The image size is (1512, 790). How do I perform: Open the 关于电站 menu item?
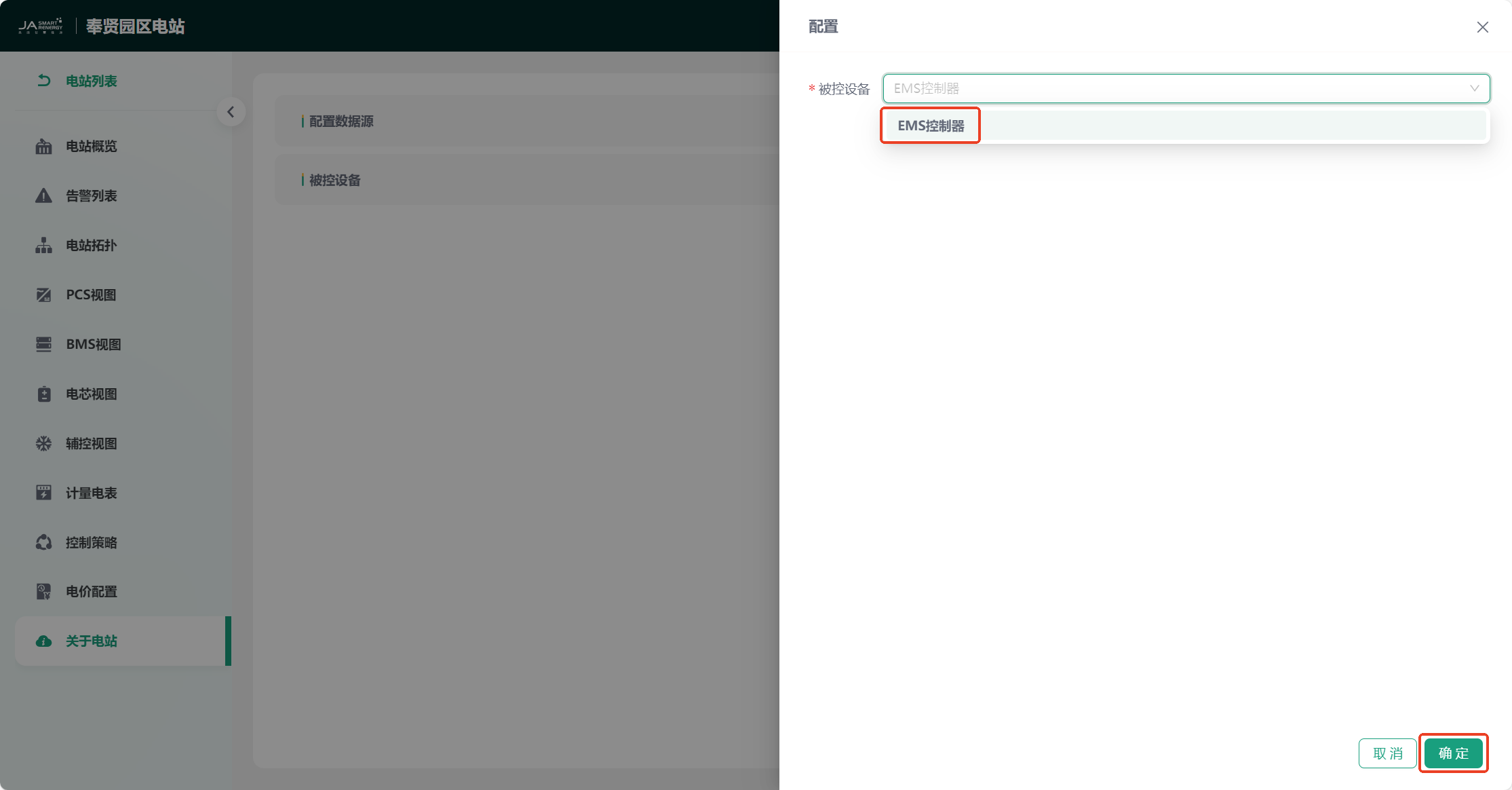click(92, 641)
